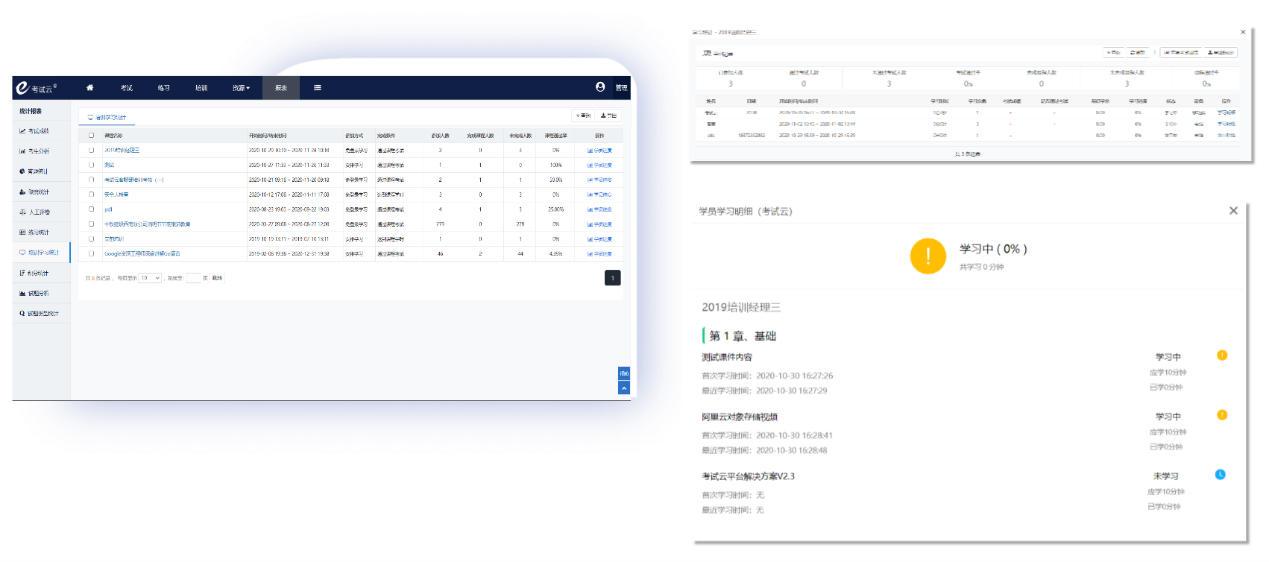
Task: Open the hamburger menu icon in the navbar
Action: (317, 88)
